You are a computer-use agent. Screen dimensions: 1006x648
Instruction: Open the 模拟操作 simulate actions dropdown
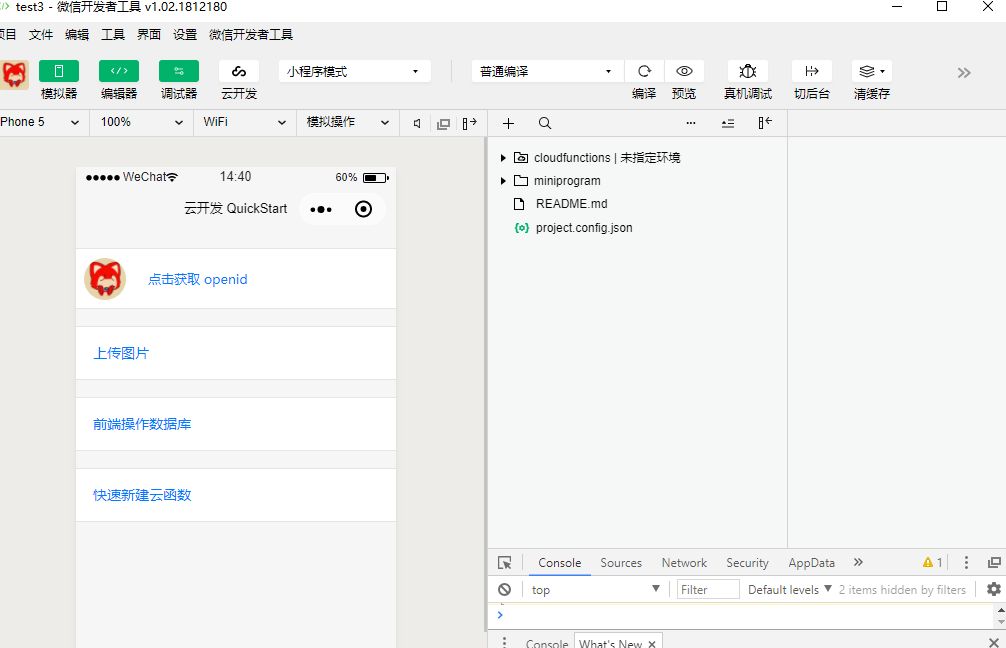coord(347,123)
